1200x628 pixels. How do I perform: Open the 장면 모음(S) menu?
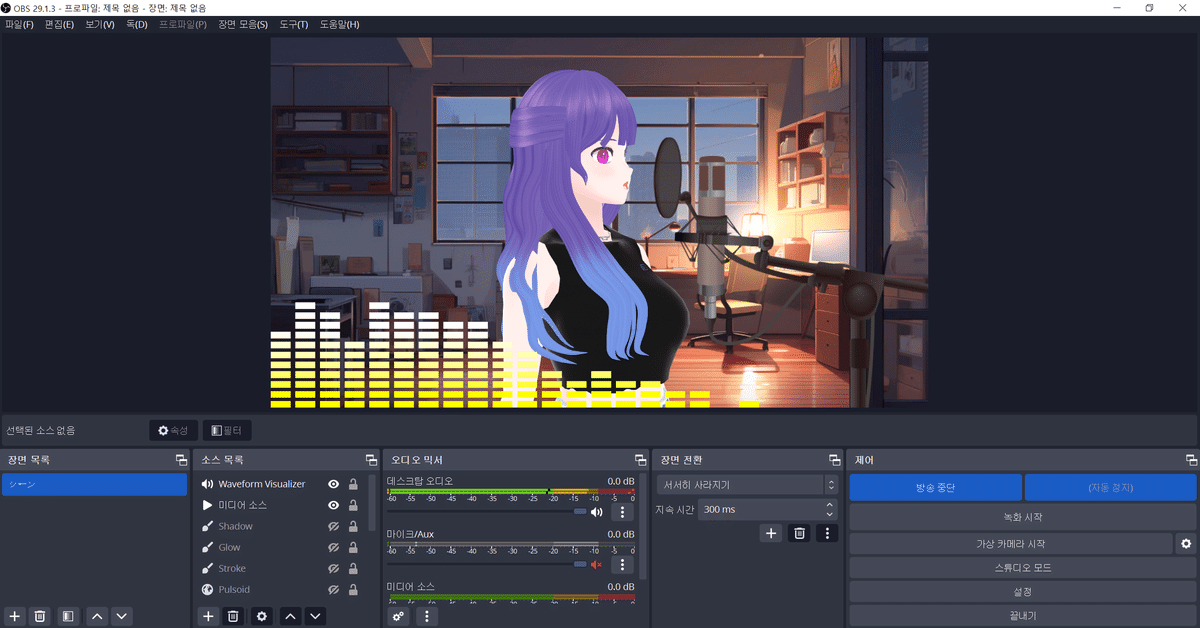coord(243,24)
